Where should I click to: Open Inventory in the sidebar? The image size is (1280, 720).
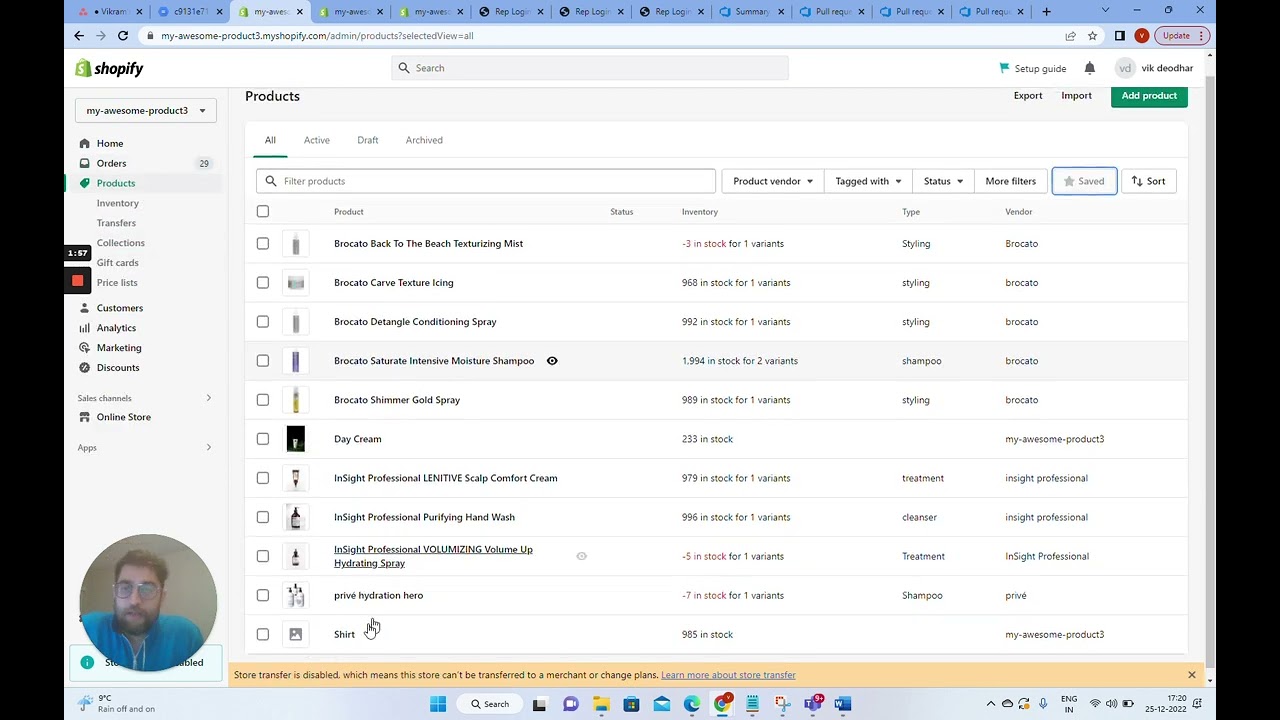(118, 203)
